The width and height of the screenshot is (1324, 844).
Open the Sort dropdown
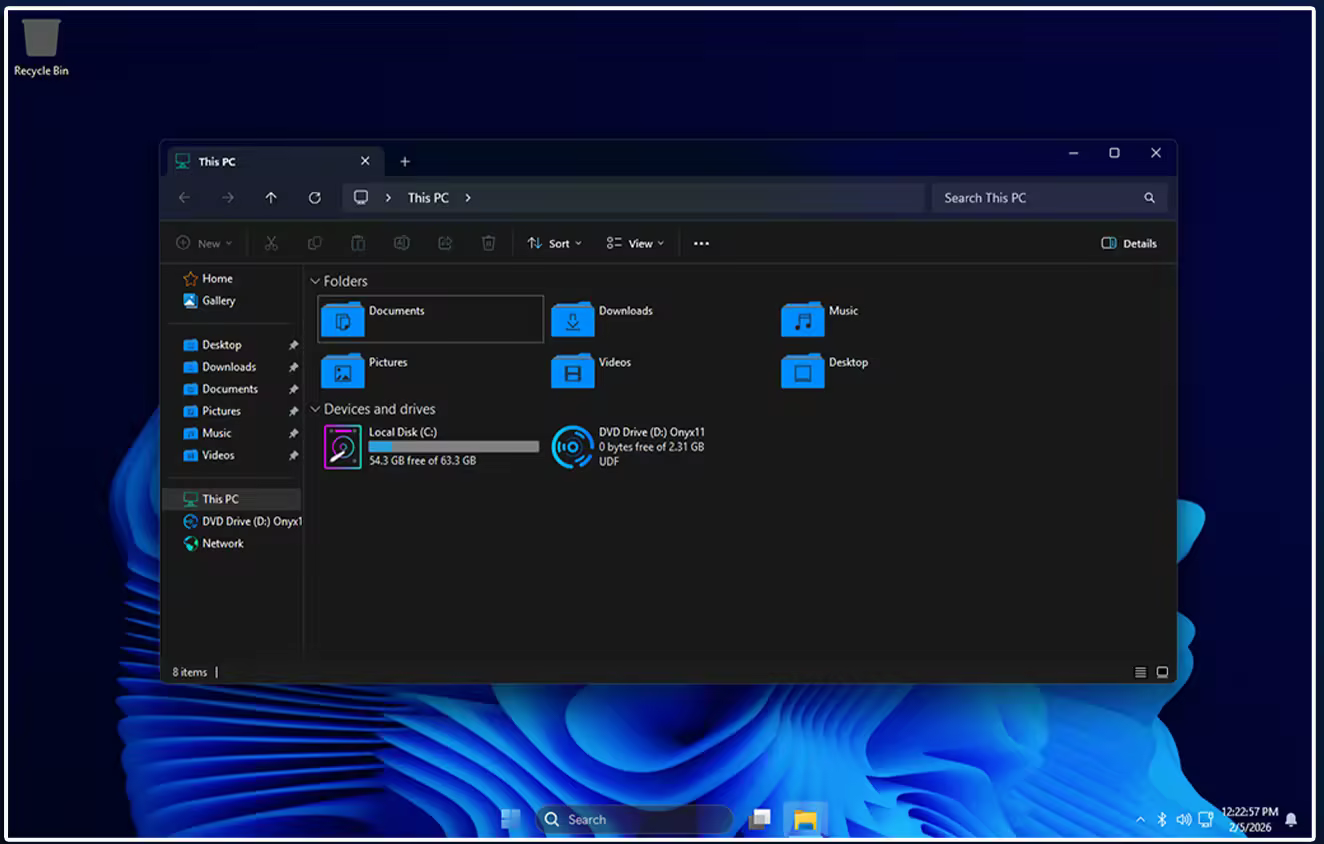click(554, 243)
